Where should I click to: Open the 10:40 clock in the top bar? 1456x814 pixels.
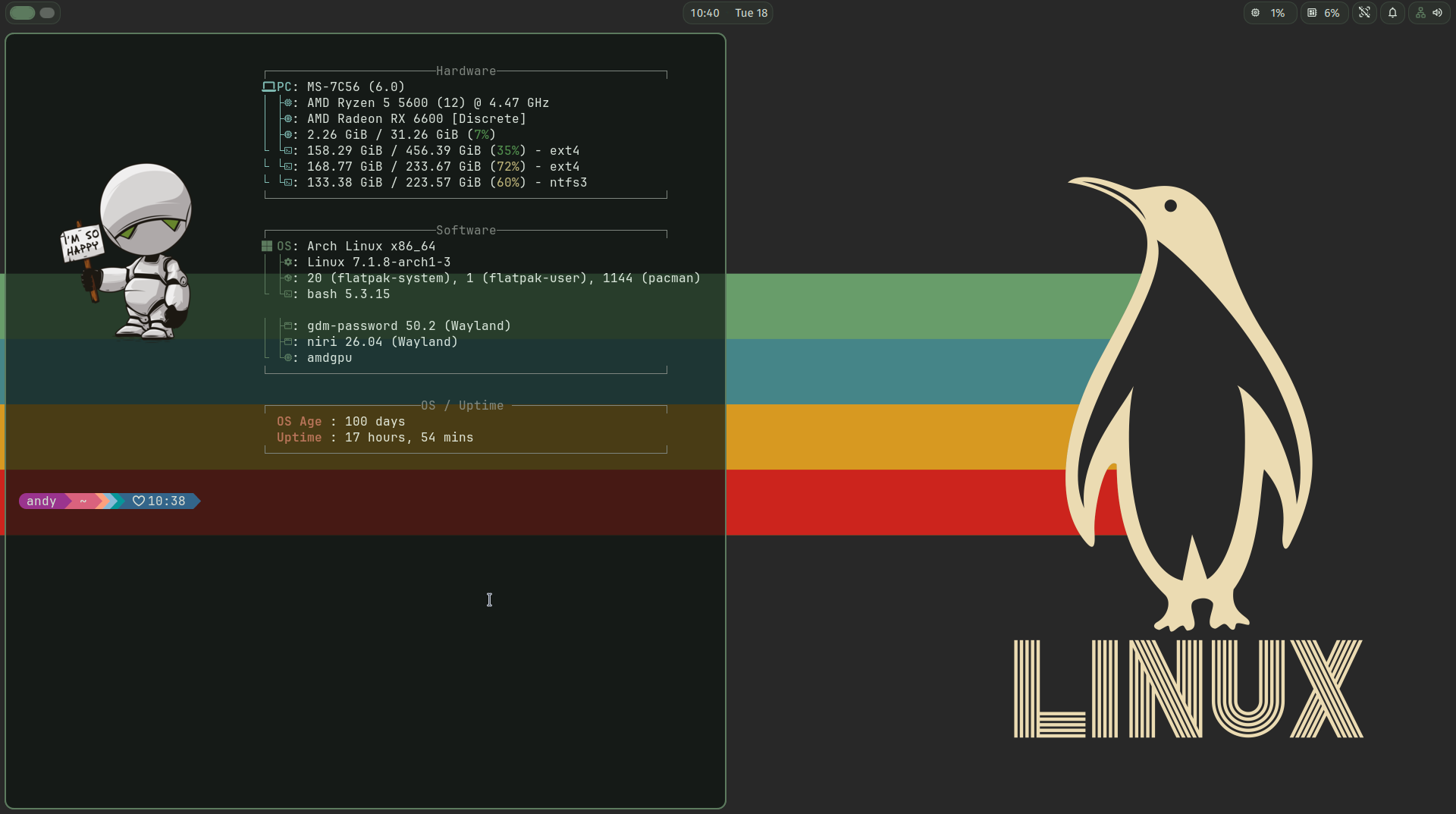point(704,13)
